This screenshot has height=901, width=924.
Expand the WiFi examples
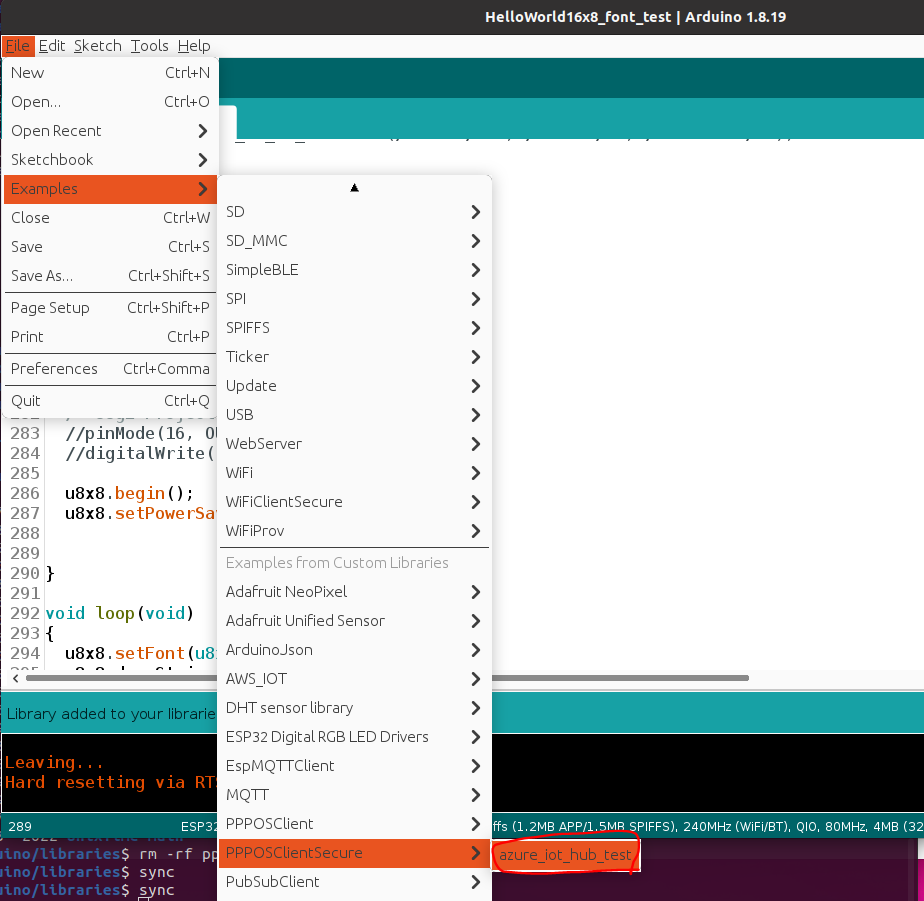[354, 473]
